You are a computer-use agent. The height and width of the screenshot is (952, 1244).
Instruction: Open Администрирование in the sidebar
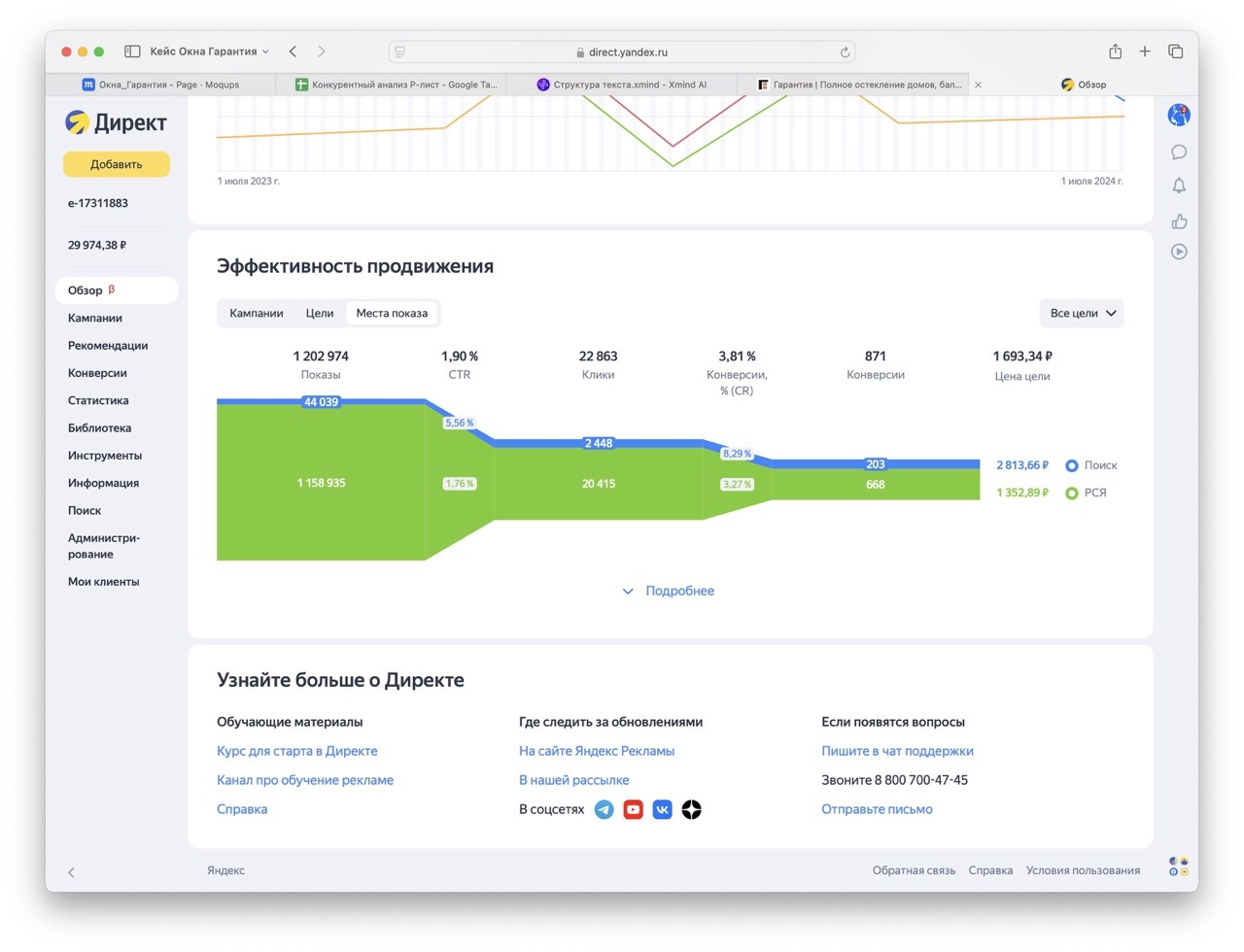pyautogui.click(x=104, y=546)
